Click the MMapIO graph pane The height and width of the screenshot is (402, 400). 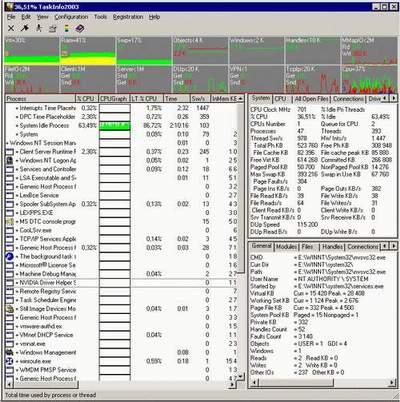point(369,51)
